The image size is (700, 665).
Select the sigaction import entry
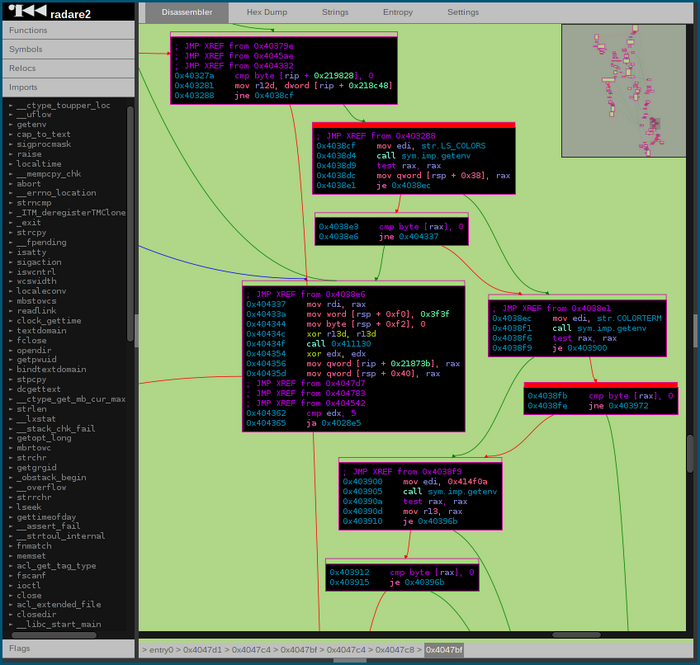point(40,261)
